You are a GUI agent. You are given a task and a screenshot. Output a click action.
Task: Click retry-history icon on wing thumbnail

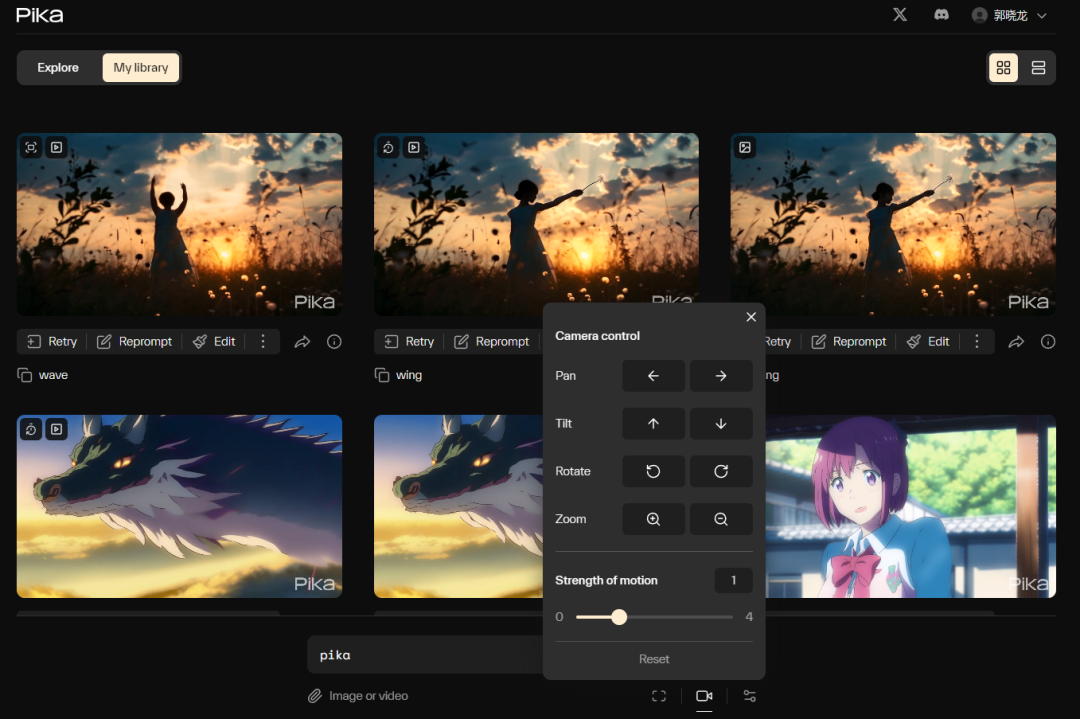tap(388, 147)
